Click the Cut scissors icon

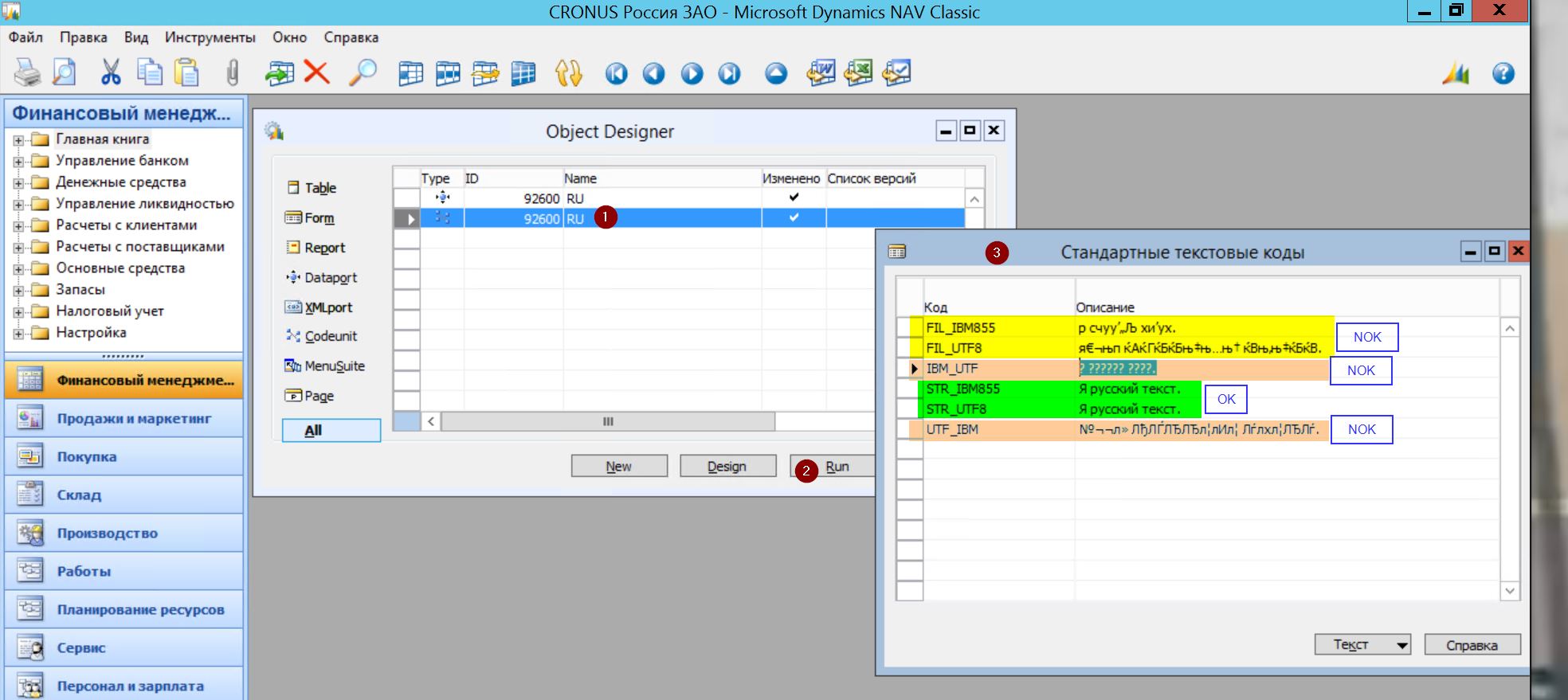111,73
